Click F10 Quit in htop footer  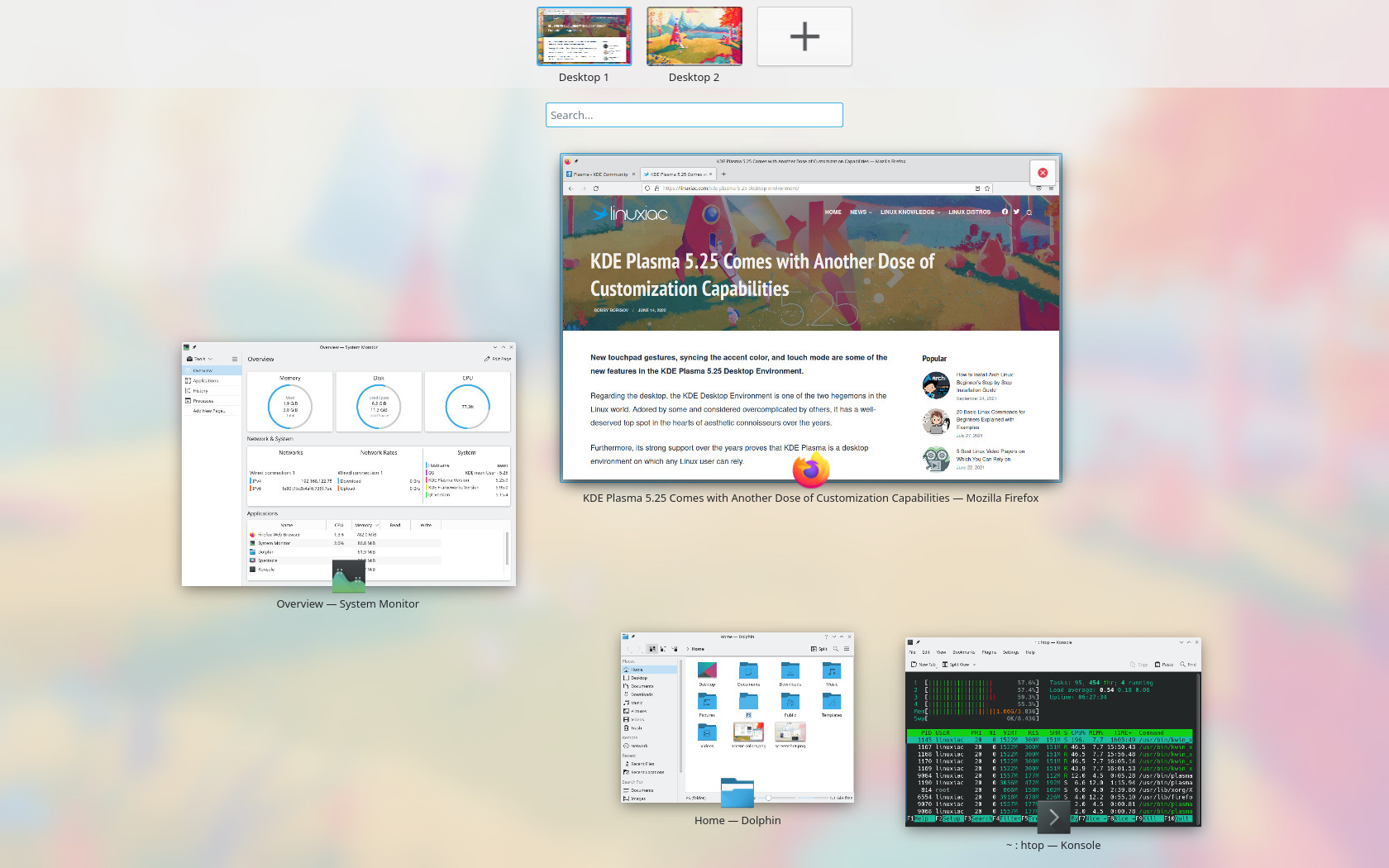point(1178,818)
